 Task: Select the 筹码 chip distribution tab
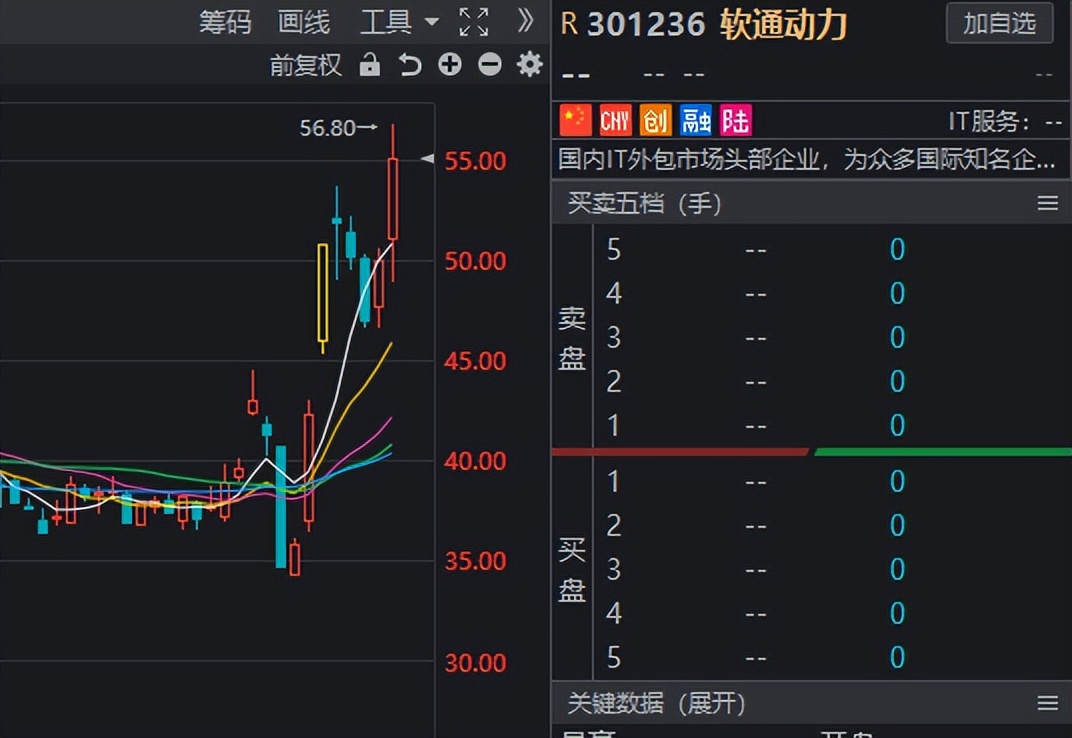click(x=225, y=22)
